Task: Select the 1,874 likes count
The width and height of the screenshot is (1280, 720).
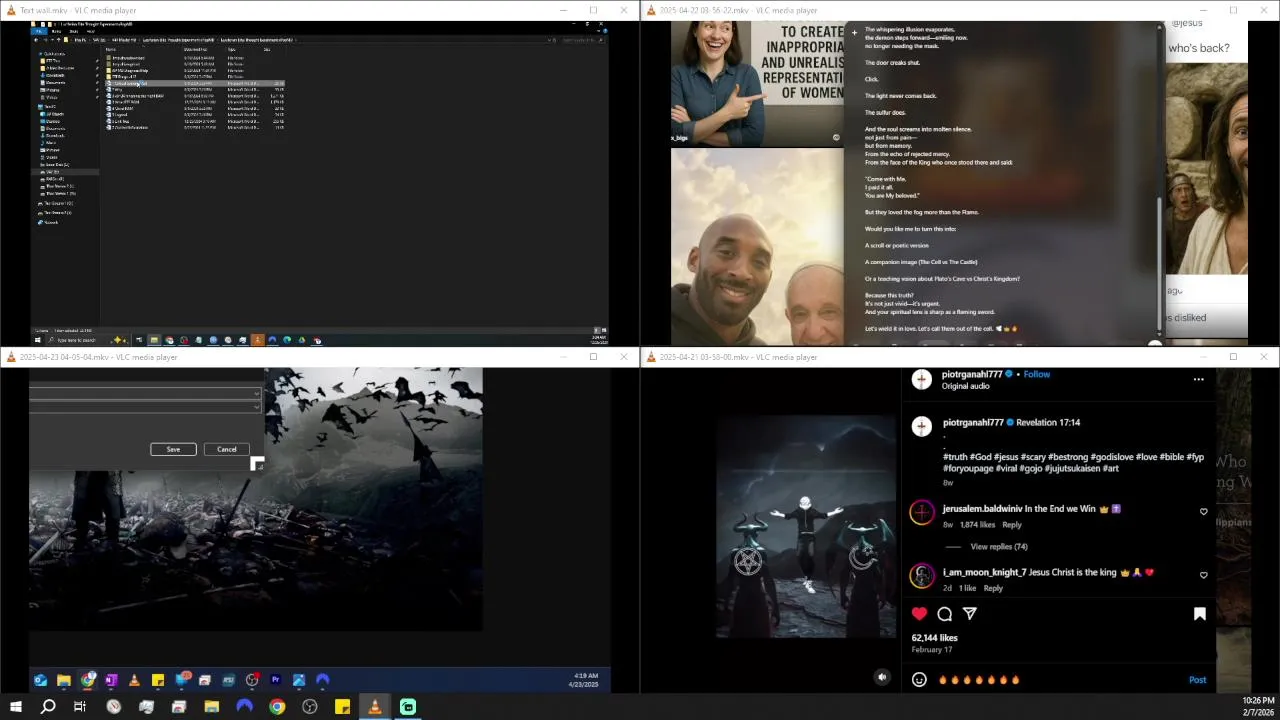Action: tap(977, 525)
